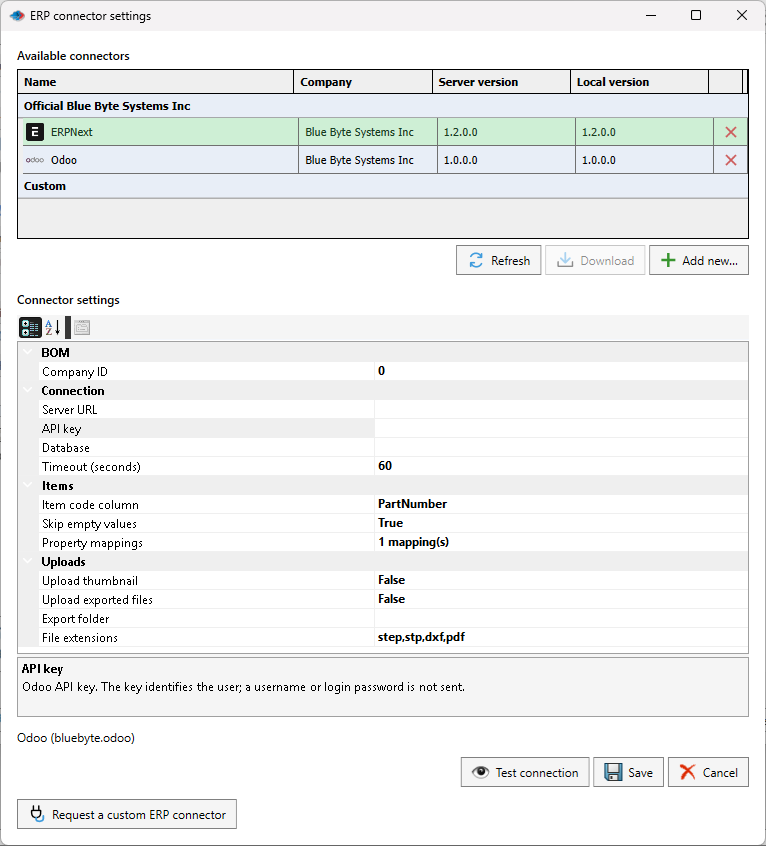Select the Timeout (seconds) property label

click(x=91, y=467)
